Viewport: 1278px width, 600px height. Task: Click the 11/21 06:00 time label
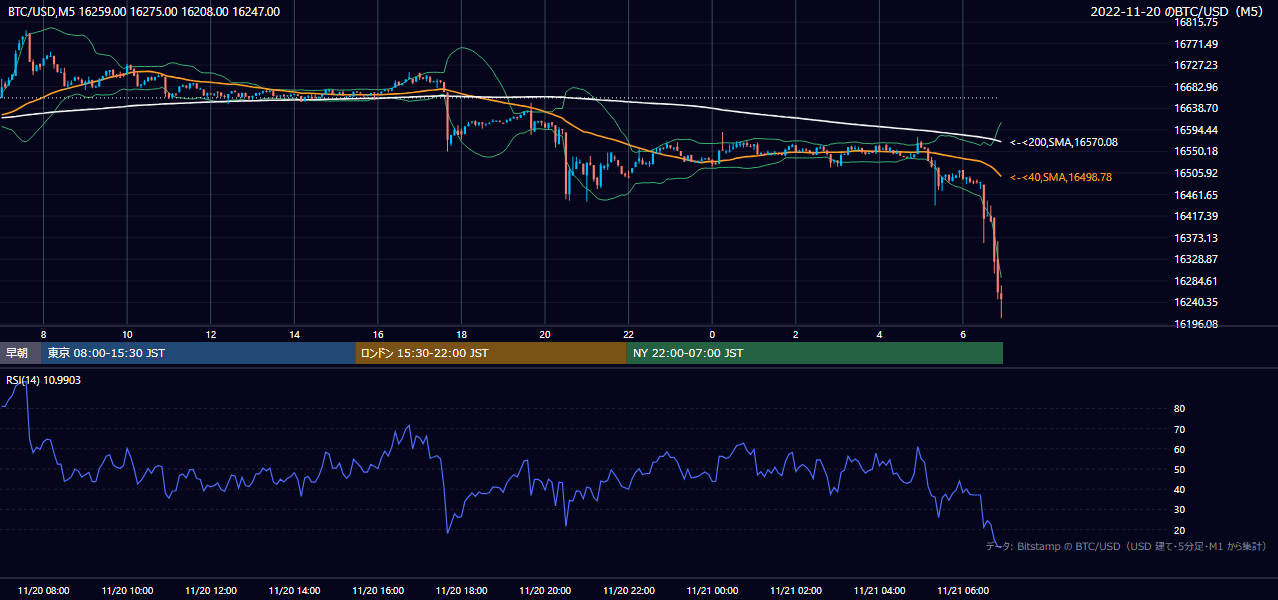pos(963,591)
